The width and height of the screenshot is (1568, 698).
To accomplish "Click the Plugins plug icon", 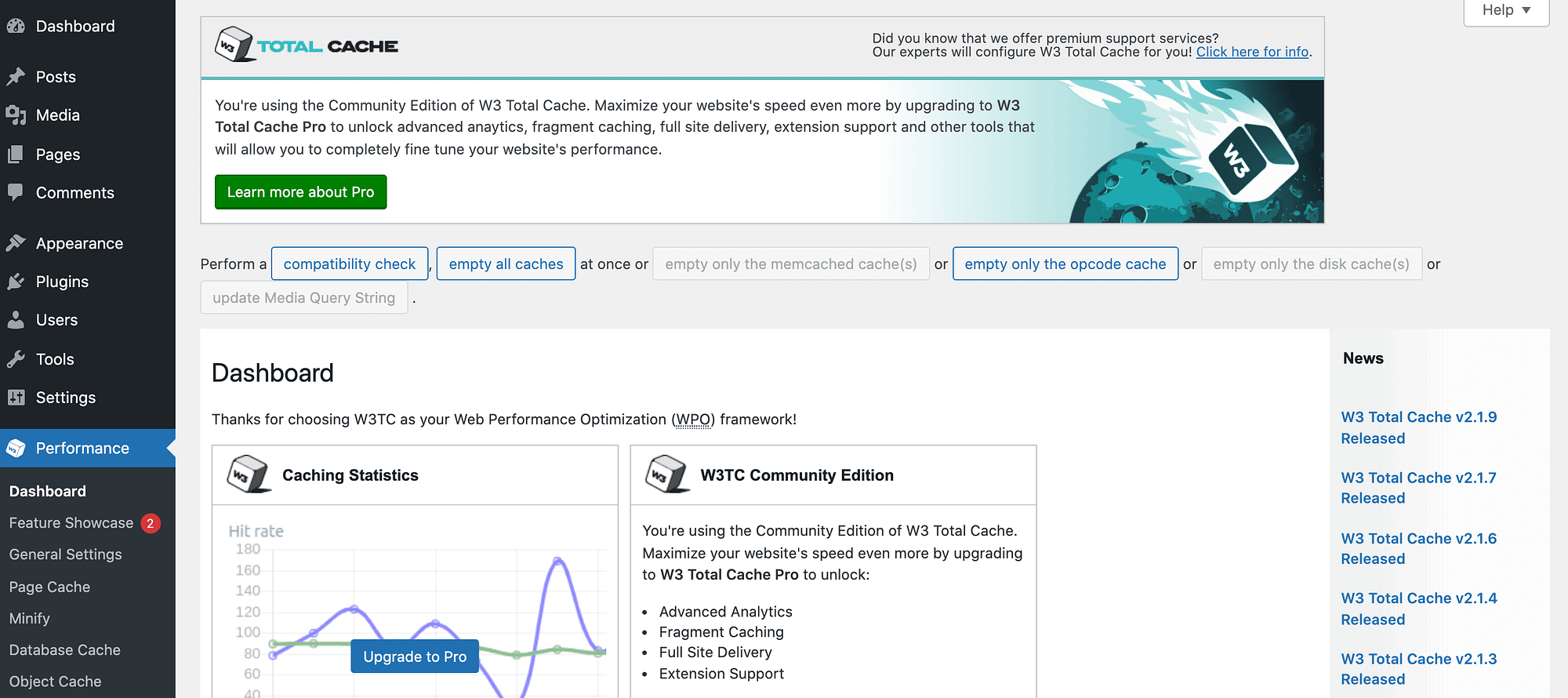I will (16, 282).
